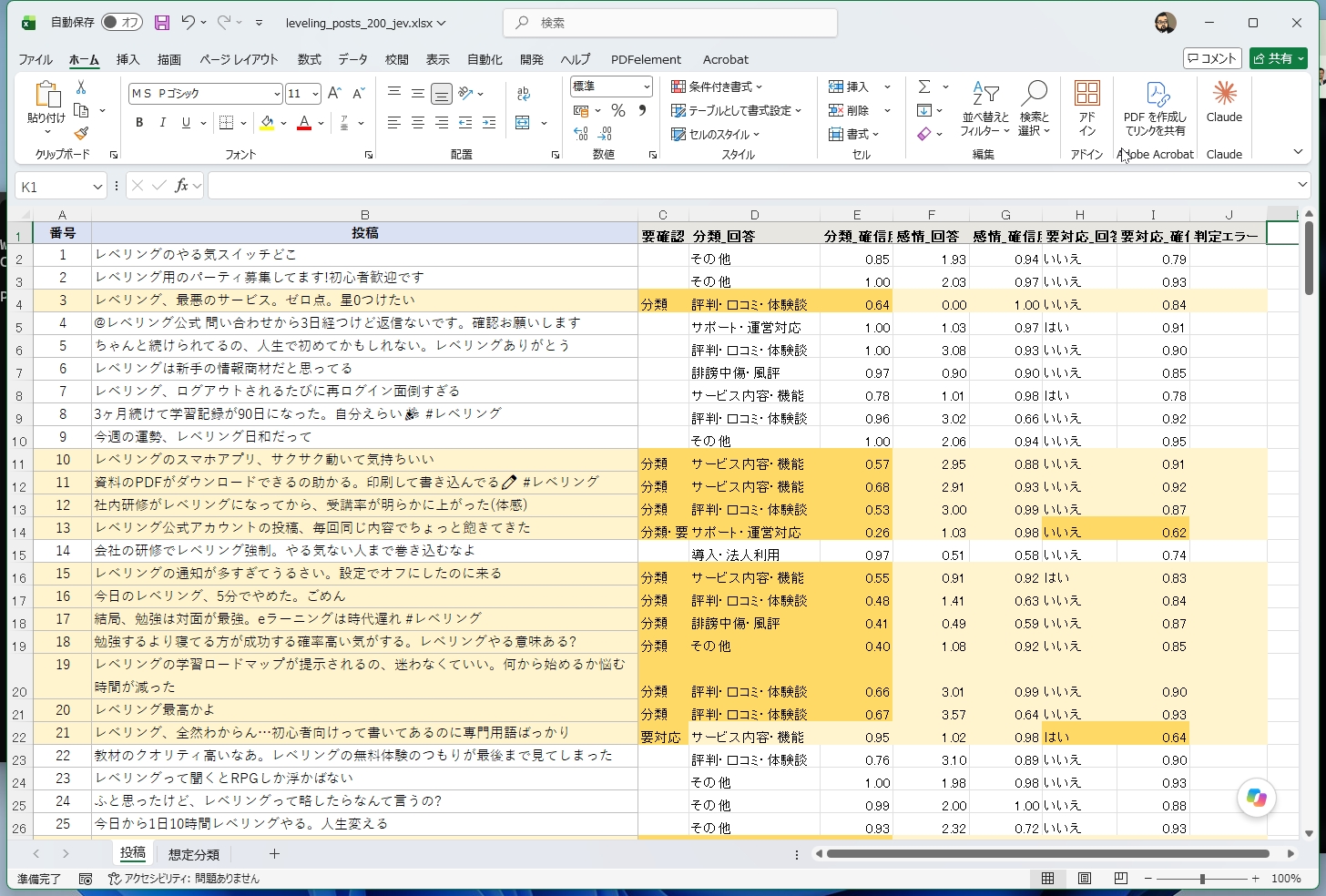Viewport: 1326px width, 896px height.
Task: Decrease the font size
Action: (358, 93)
